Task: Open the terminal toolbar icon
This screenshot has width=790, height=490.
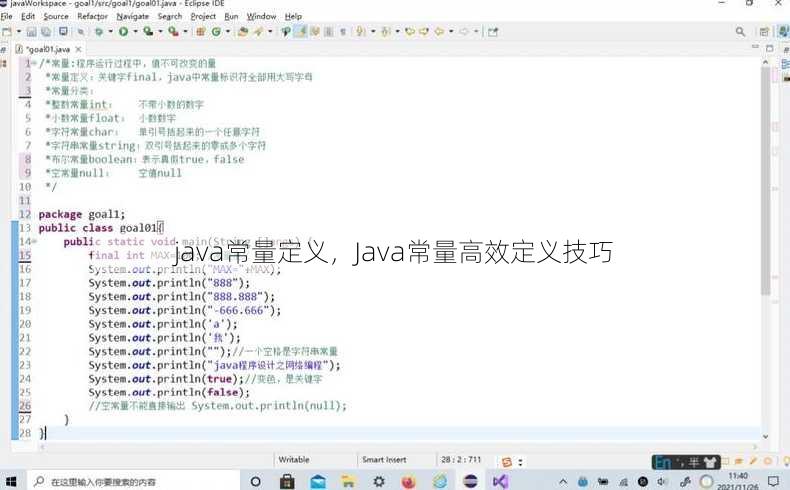Action: 63,32
